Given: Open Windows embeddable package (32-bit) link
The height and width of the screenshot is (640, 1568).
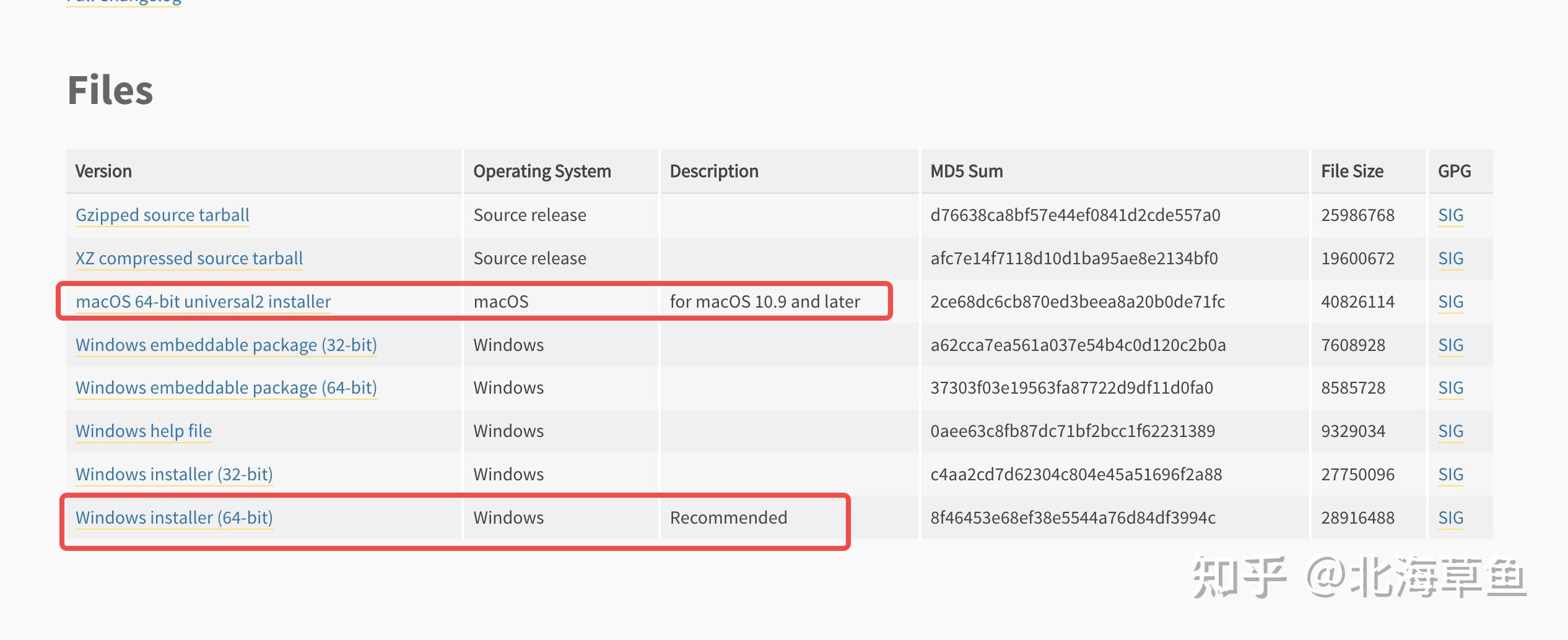Looking at the screenshot, I should [x=226, y=345].
